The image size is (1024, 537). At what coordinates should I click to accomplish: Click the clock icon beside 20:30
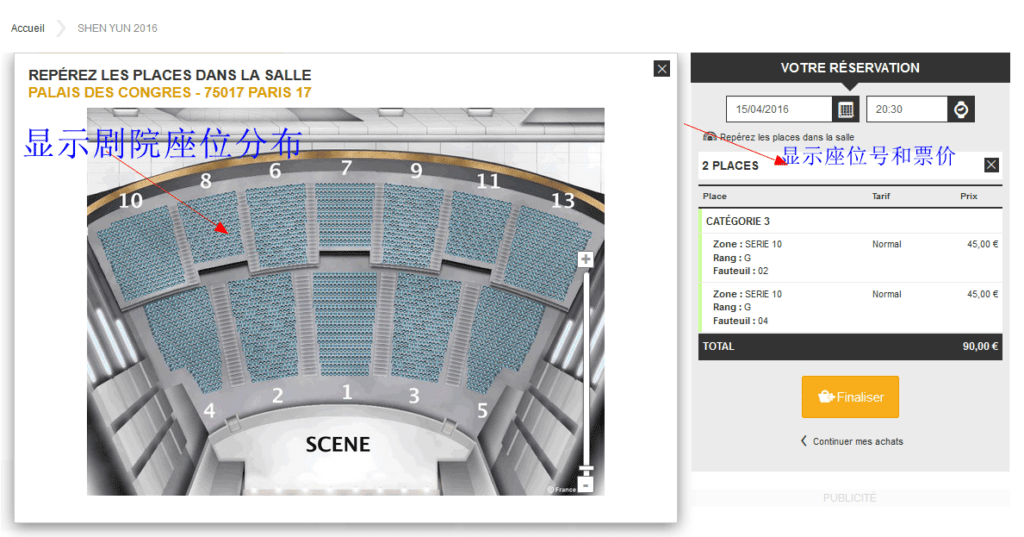point(961,109)
